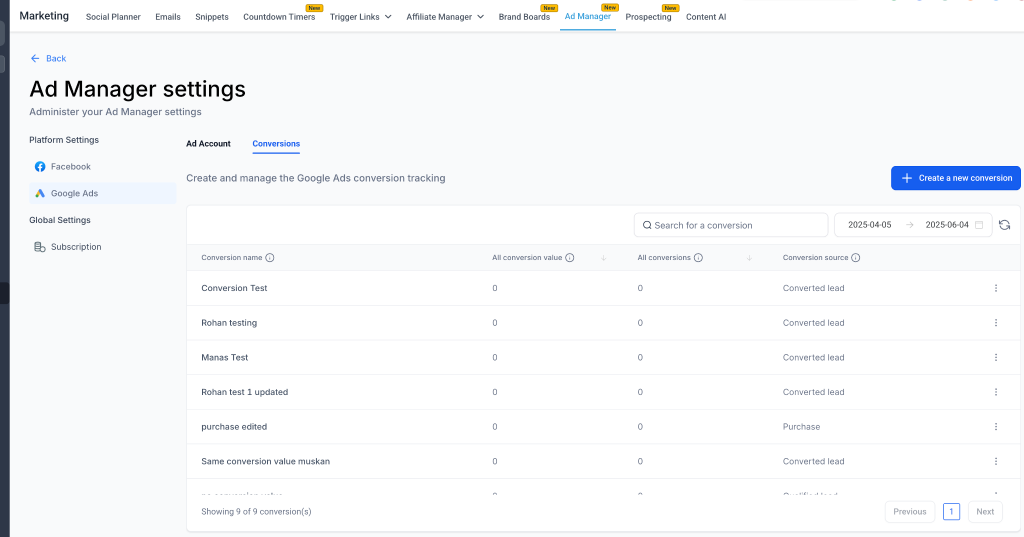Sort by All conversions arrow
The height and width of the screenshot is (537, 1024).
749,257
